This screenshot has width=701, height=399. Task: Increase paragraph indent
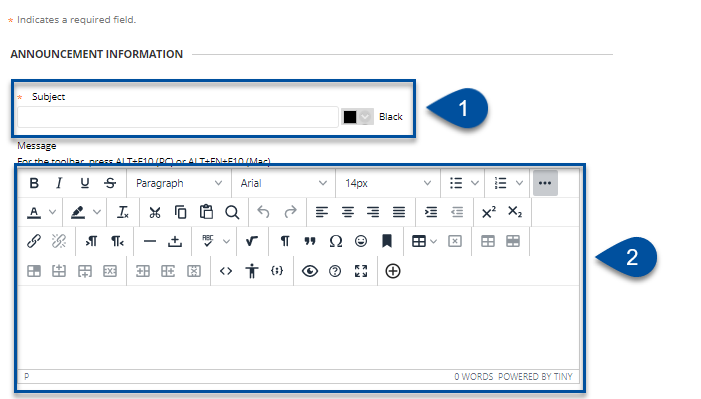431,212
